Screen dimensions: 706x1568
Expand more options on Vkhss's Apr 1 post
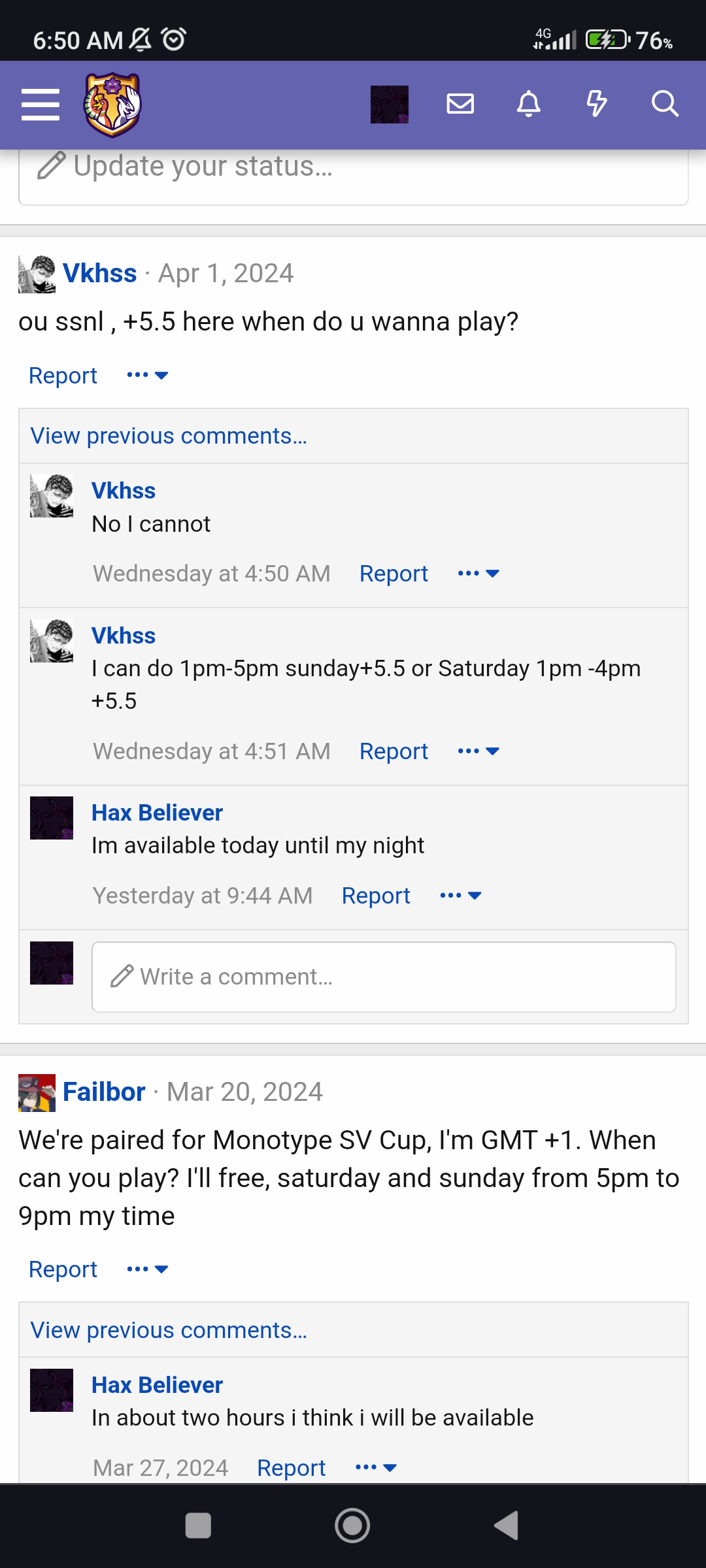[148, 375]
